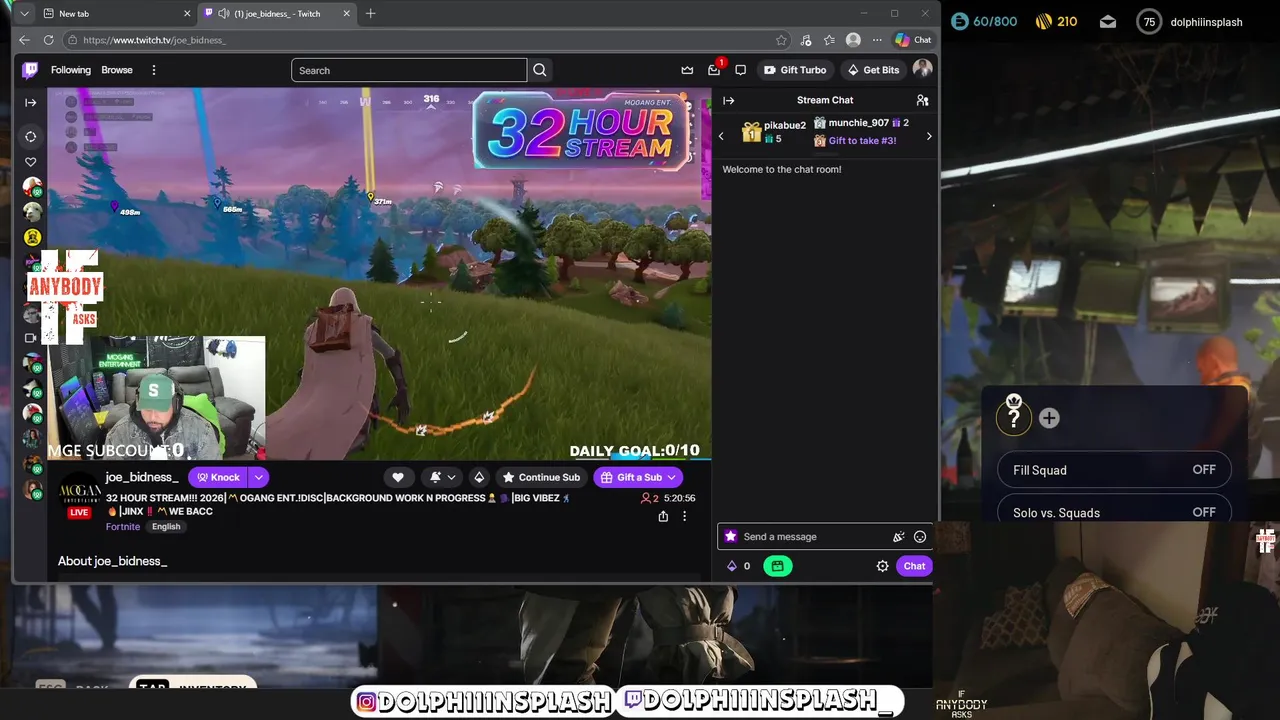
Task: Mute the Twitch tab via speaker icon
Action: pos(224,14)
